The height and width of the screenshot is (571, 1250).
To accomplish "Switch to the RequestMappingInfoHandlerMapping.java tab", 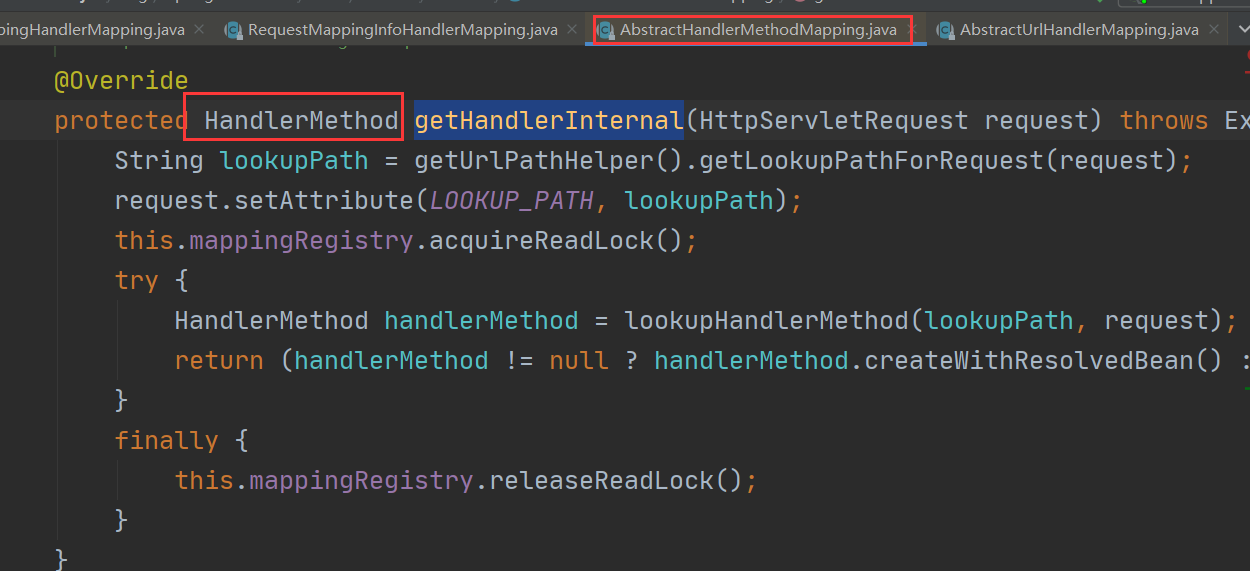I will coord(402,30).
